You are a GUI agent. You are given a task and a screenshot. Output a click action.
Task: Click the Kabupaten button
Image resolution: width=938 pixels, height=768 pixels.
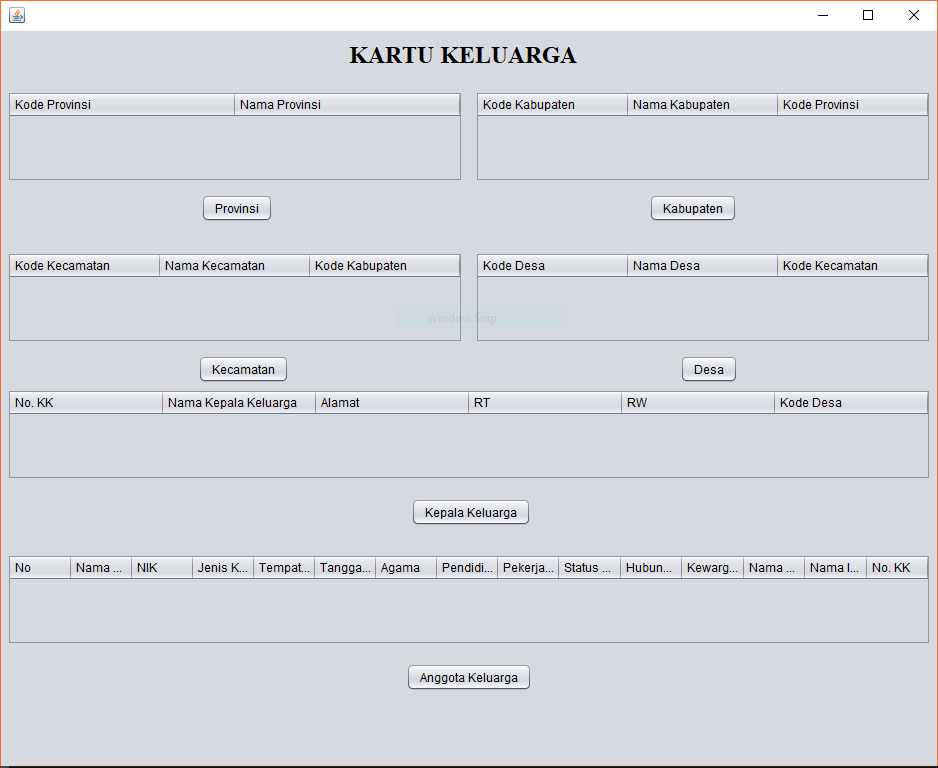tap(692, 208)
